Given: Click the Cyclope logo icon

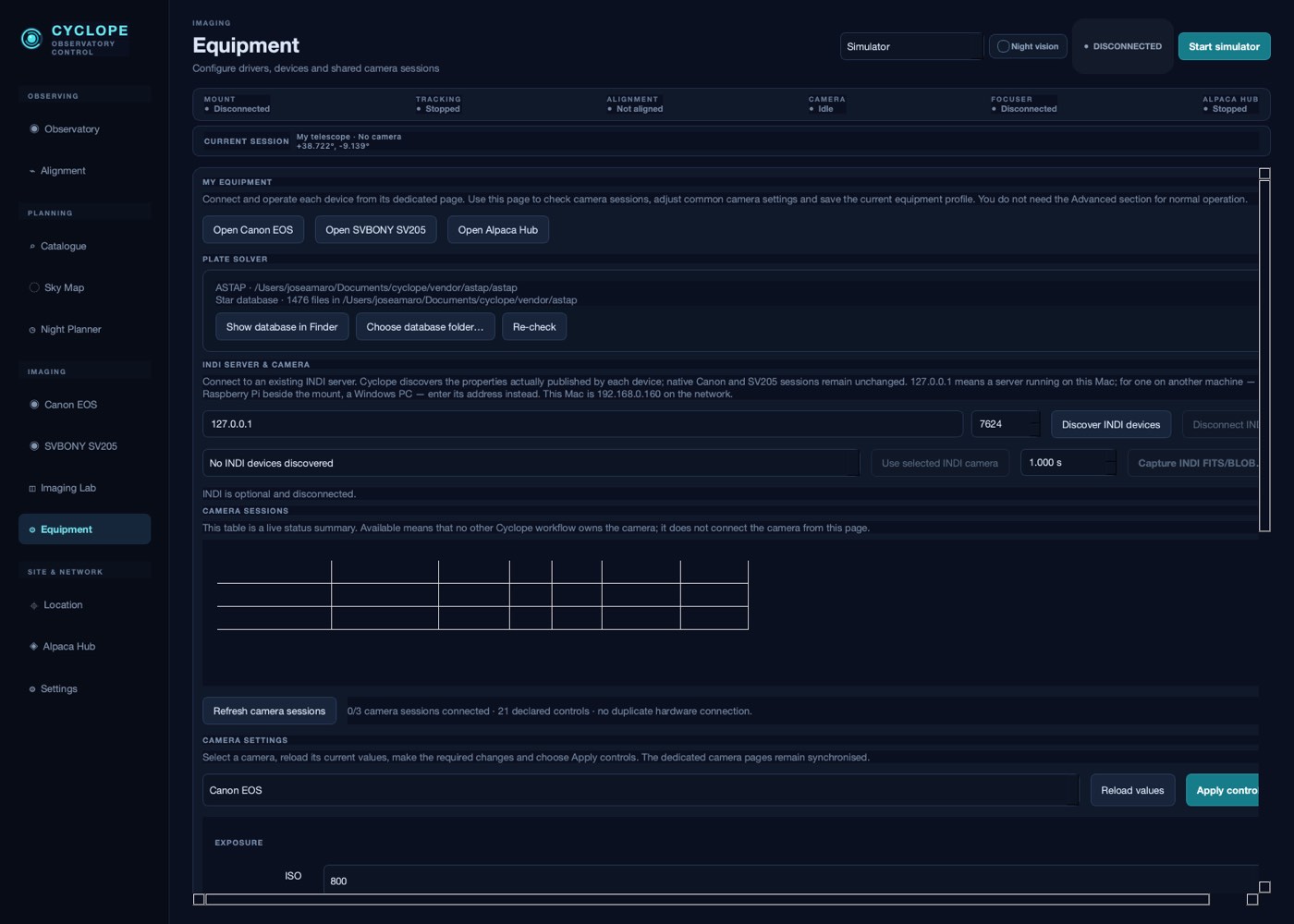Looking at the screenshot, I should 31,38.
